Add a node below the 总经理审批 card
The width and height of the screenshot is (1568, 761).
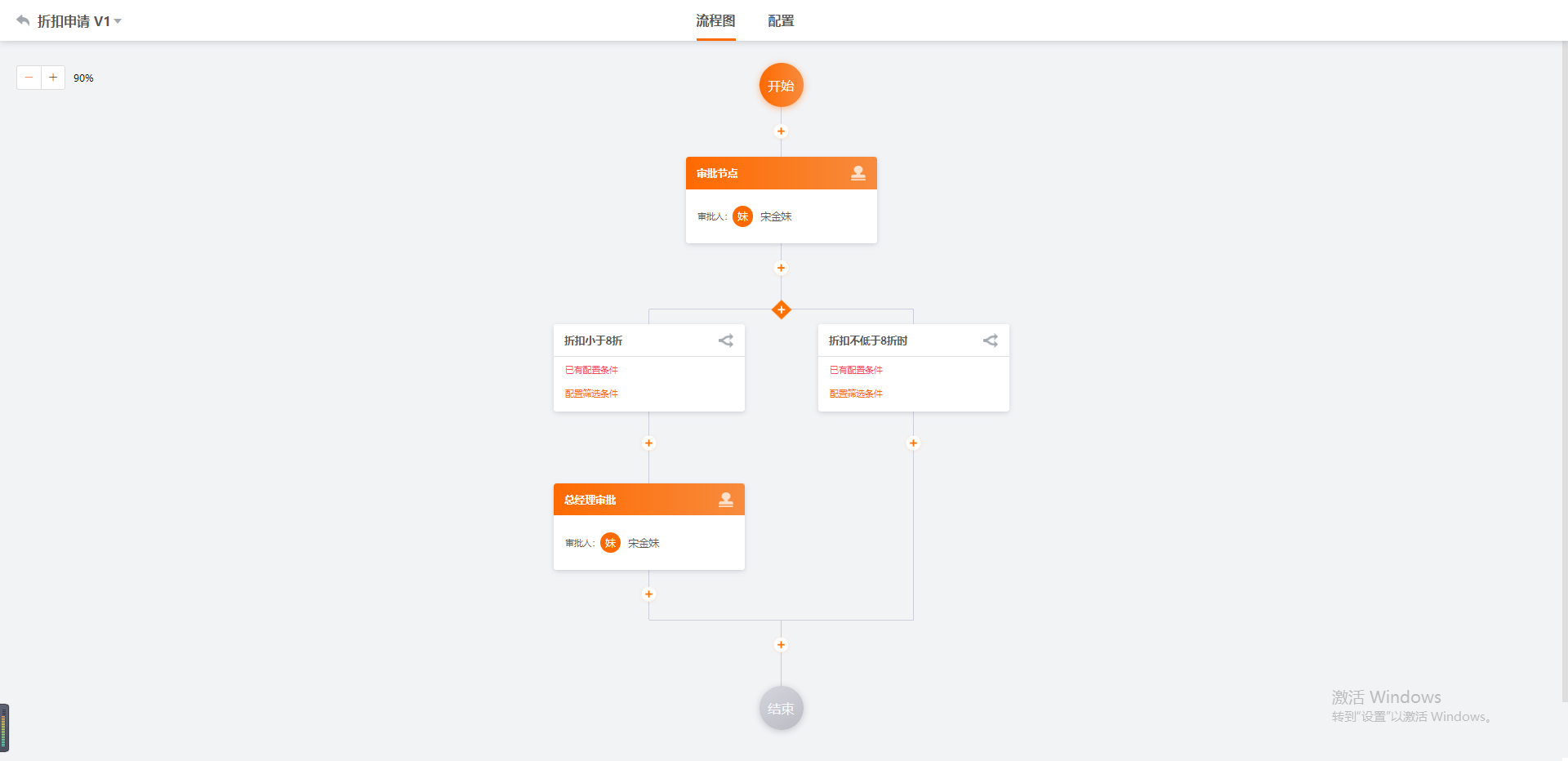[x=648, y=594]
